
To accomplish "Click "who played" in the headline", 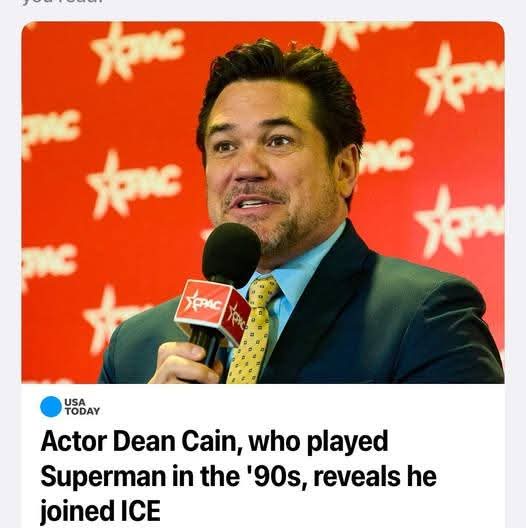I will [x=318, y=442].
